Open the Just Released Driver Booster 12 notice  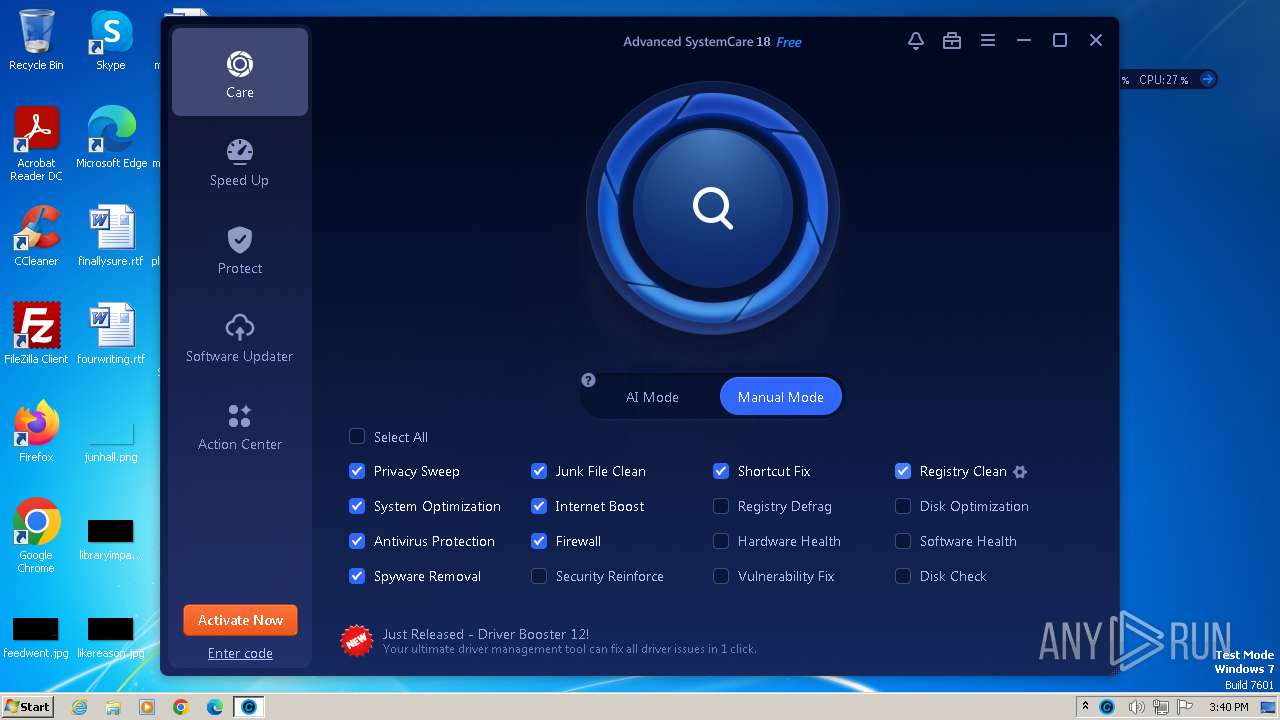(x=485, y=634)
